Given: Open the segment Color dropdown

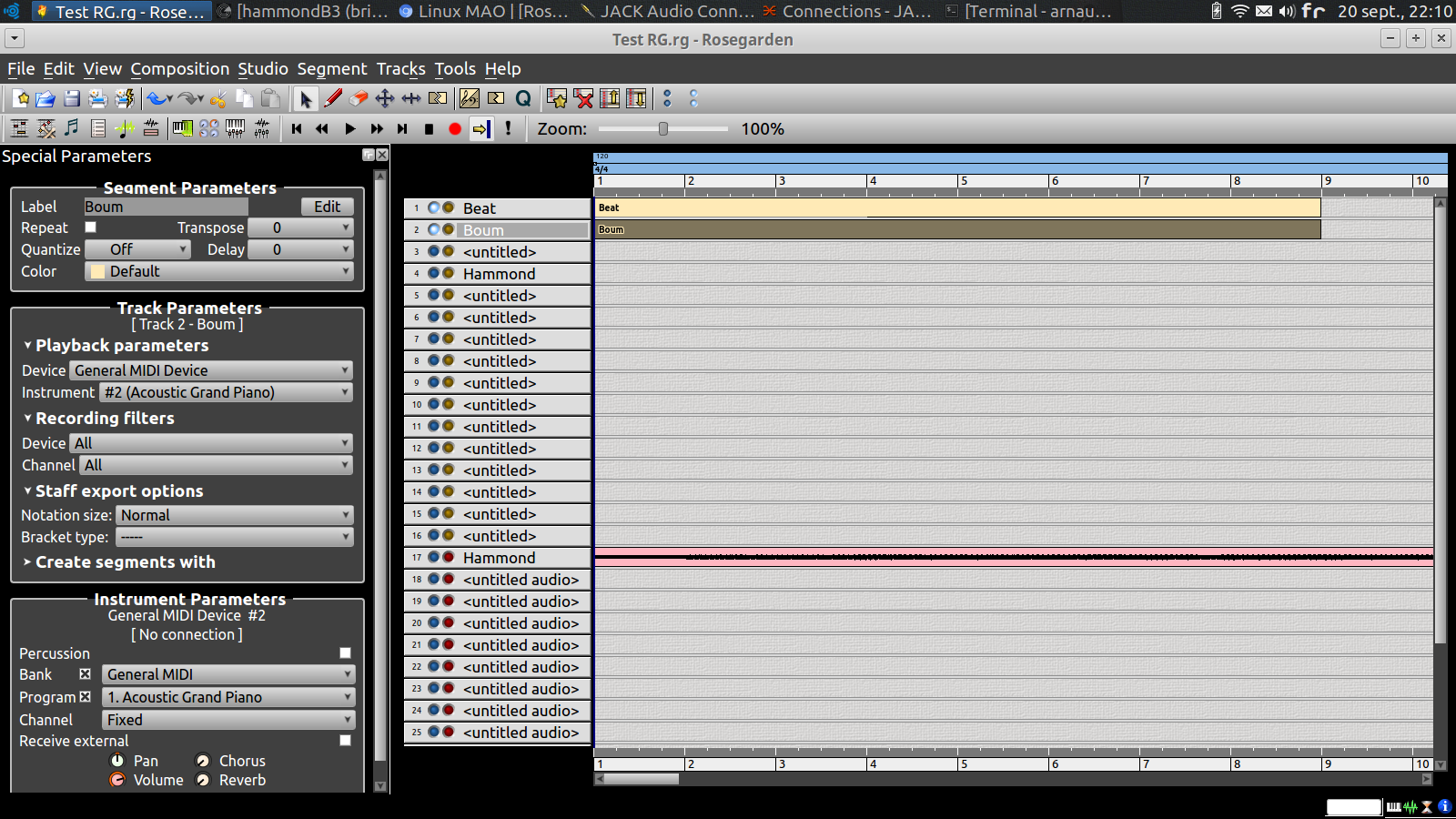Looking at the screenshot, I should 218,271.
